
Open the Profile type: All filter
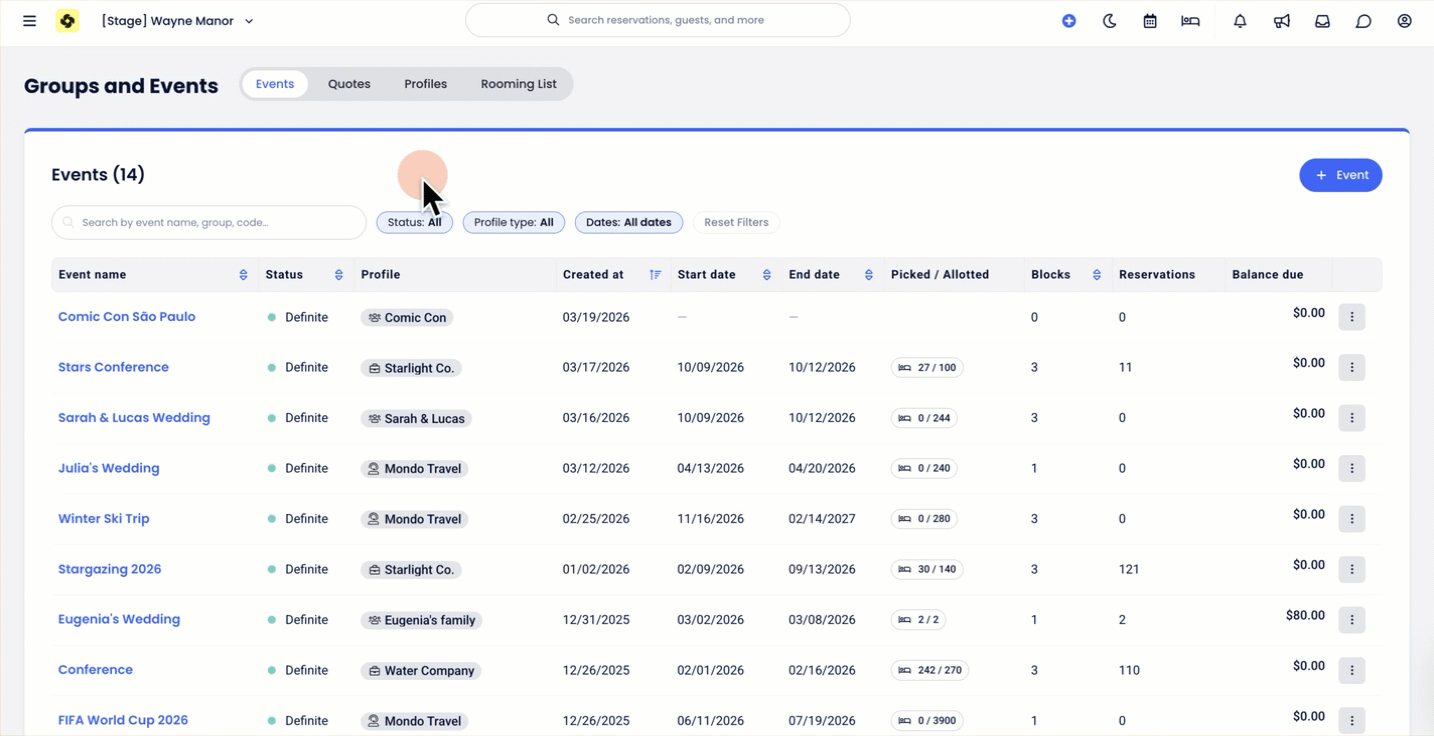tap(513, 222)
